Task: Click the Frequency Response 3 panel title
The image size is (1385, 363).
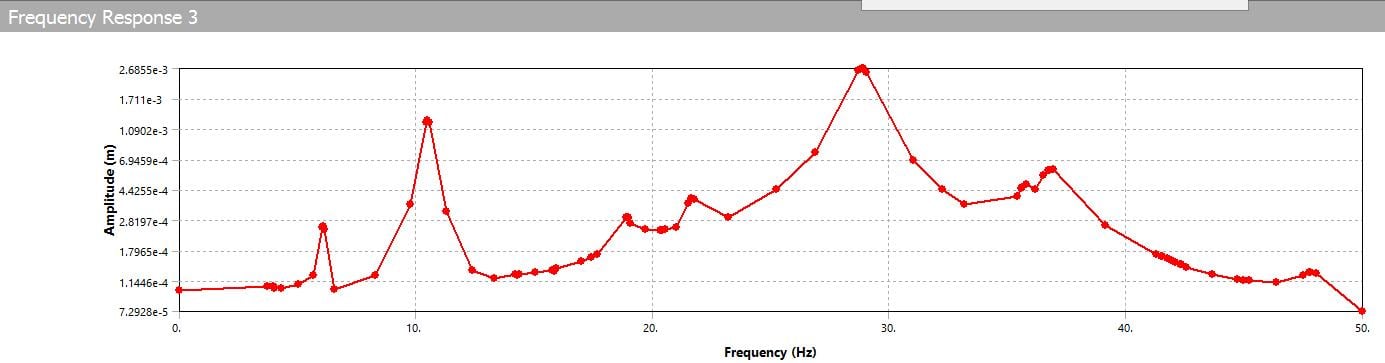Action: click(x=102, y=18)
